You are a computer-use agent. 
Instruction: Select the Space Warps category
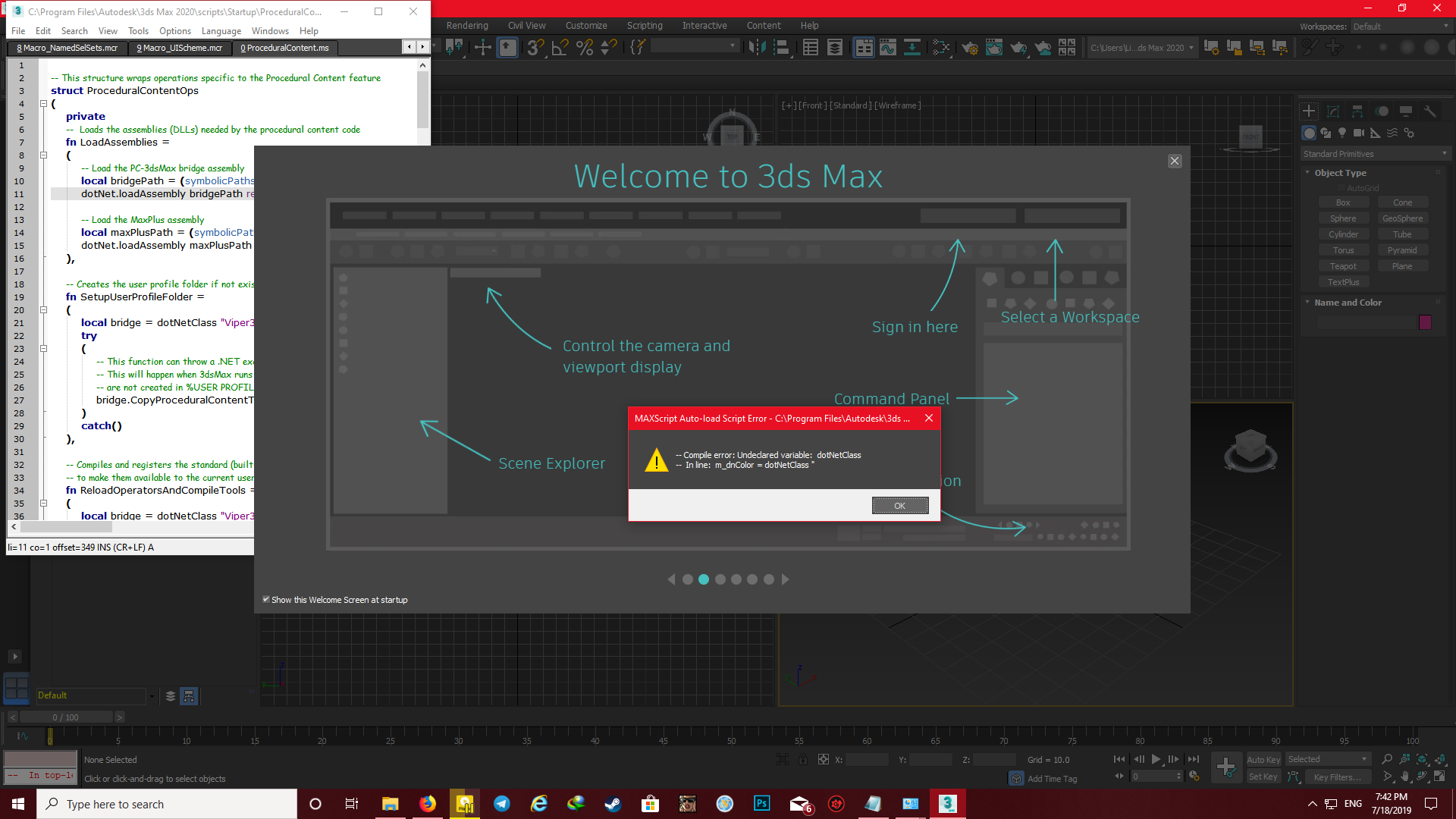(x=1392, y=133)
